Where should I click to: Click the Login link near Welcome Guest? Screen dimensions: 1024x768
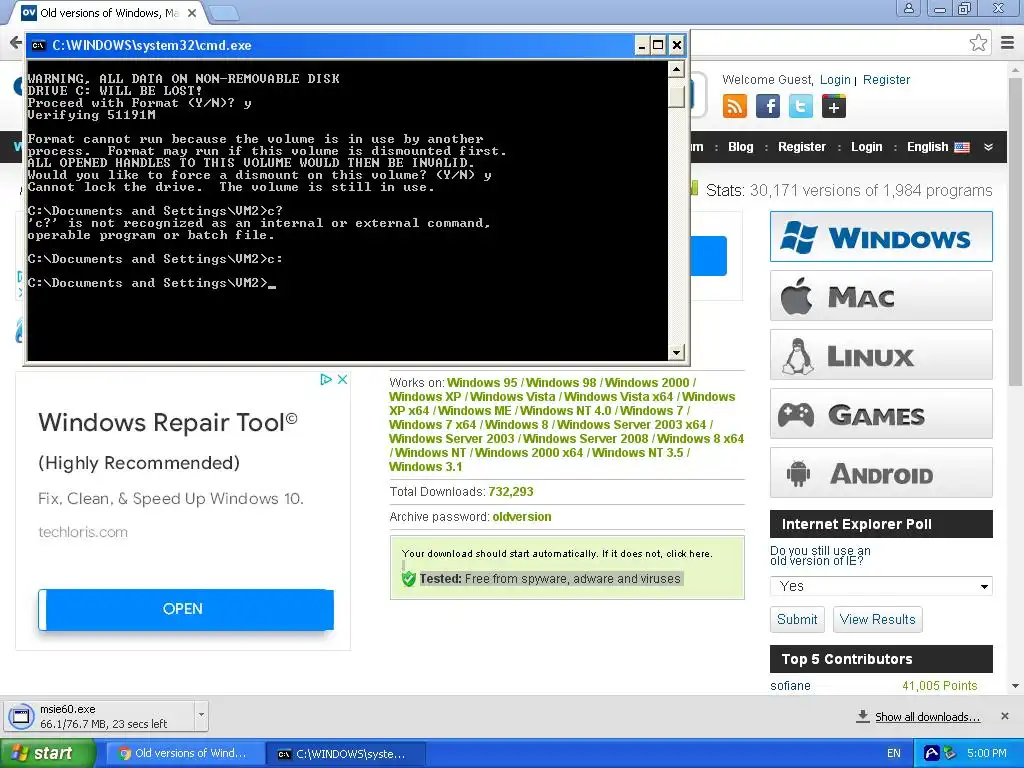(x=835, y=80)
